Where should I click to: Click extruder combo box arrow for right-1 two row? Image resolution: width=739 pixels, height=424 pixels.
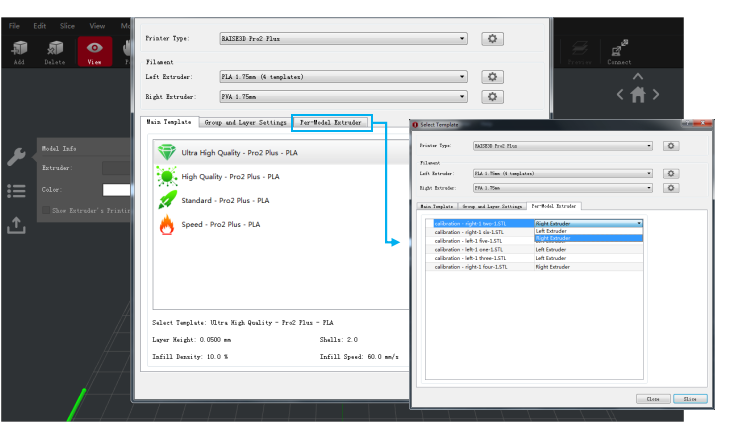click(x=639, y=223)
